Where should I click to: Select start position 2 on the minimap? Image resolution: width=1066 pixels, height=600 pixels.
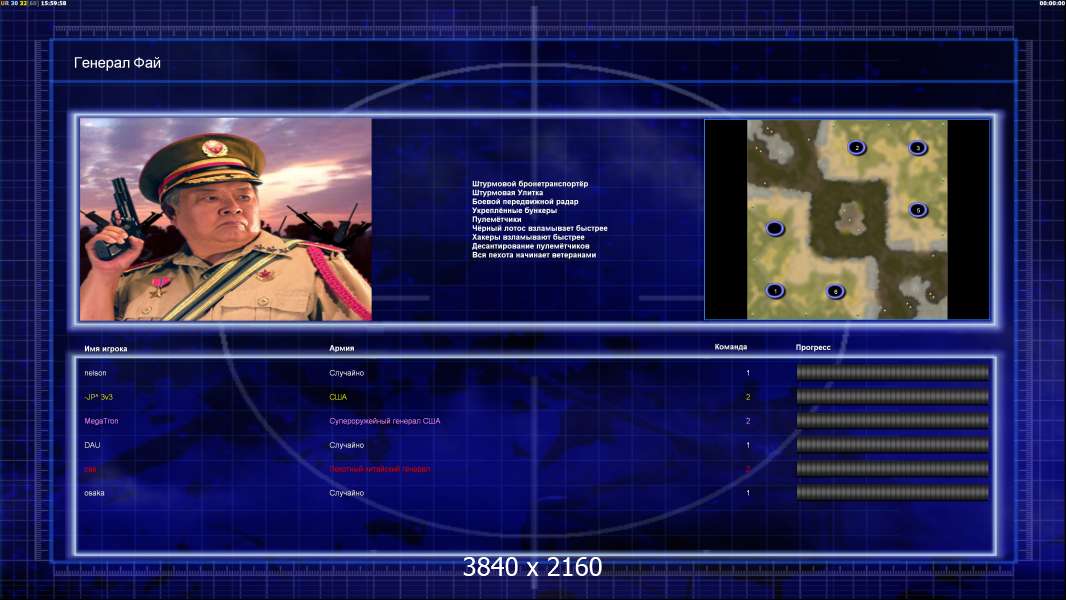coord(857,147)
